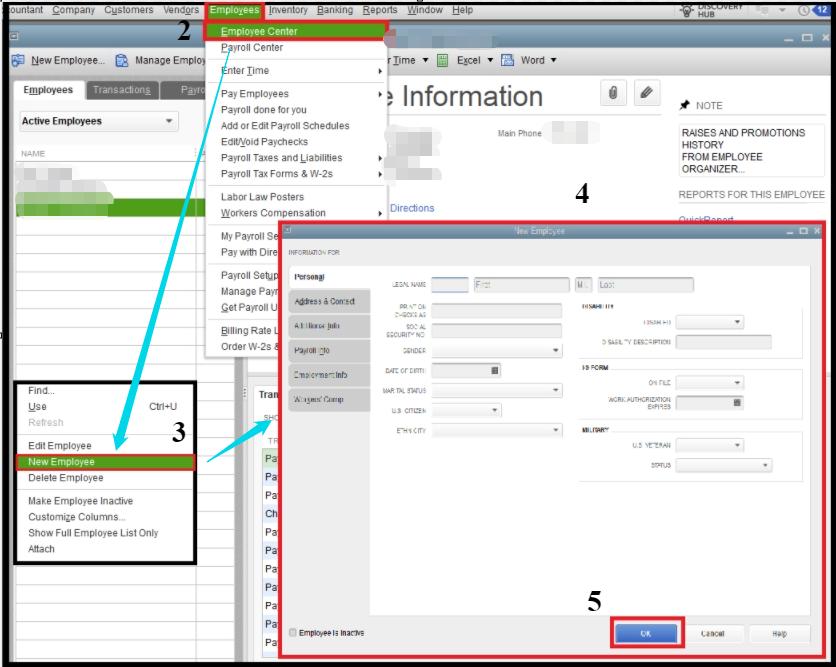Screen dimensions: 836x667
Task: Switch to the Transactions tab
Action: pyautogui.click(x=122, y=90)
